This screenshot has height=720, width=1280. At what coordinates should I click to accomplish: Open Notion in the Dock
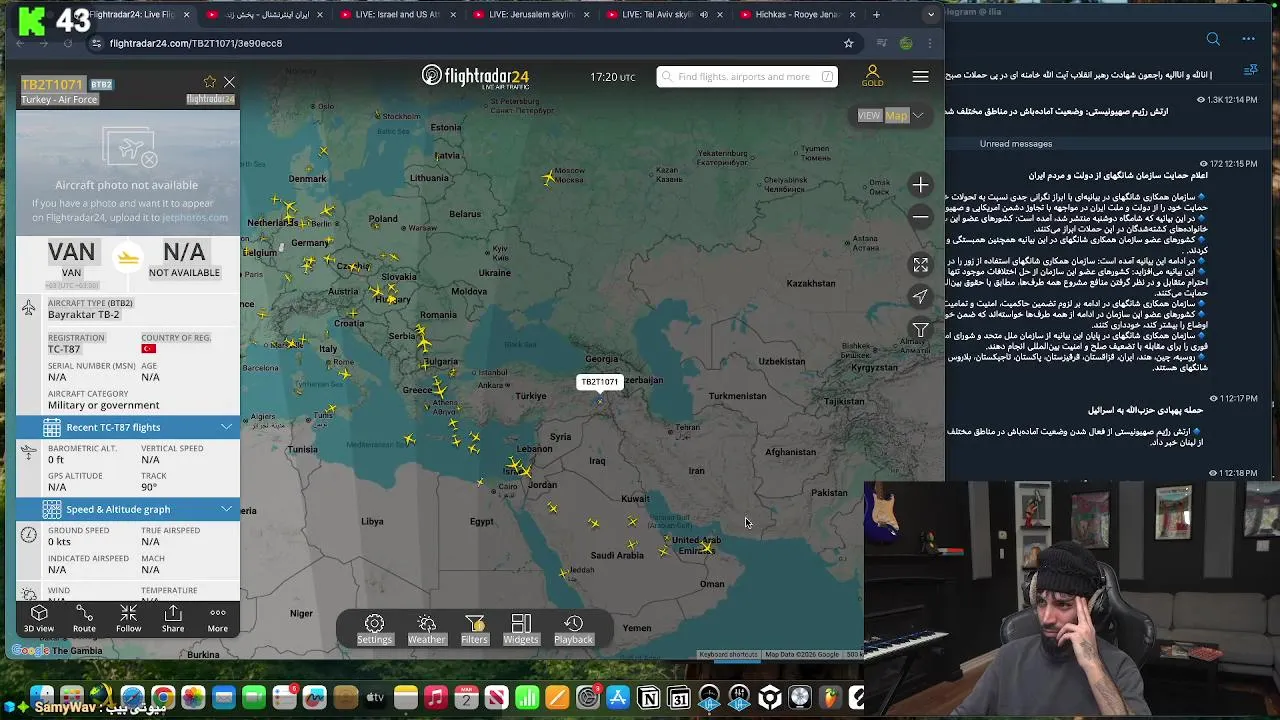648,697
